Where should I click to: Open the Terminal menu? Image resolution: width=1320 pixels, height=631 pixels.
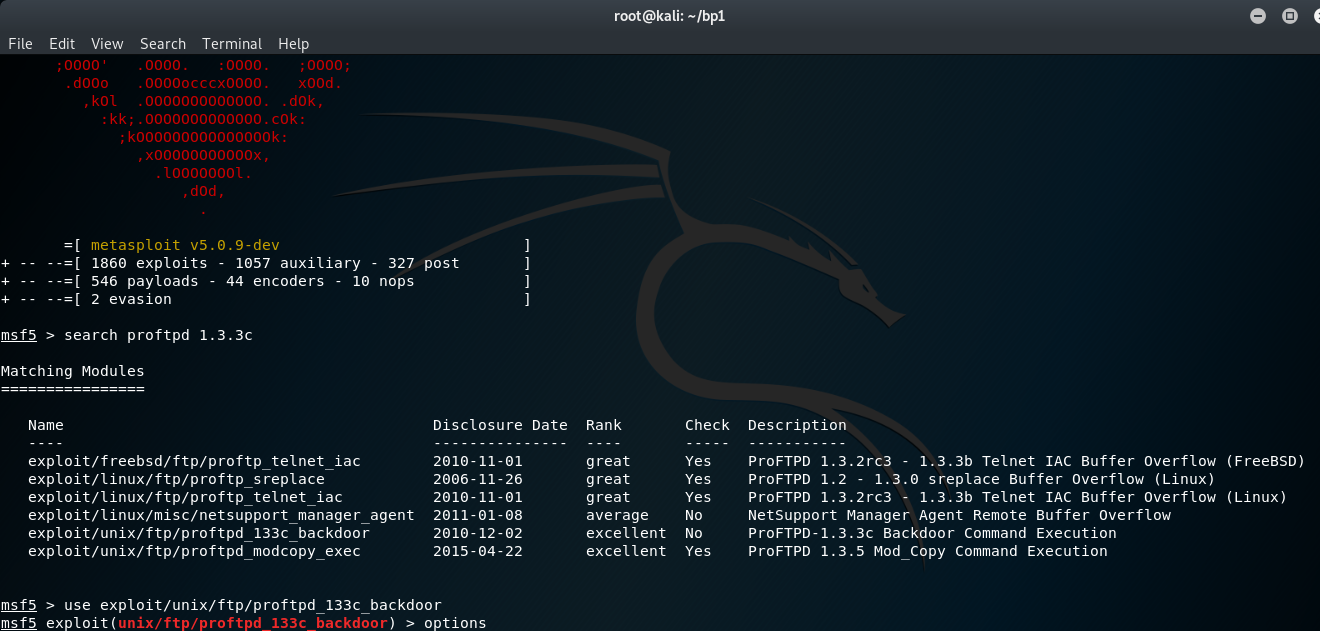coord(232,44)
